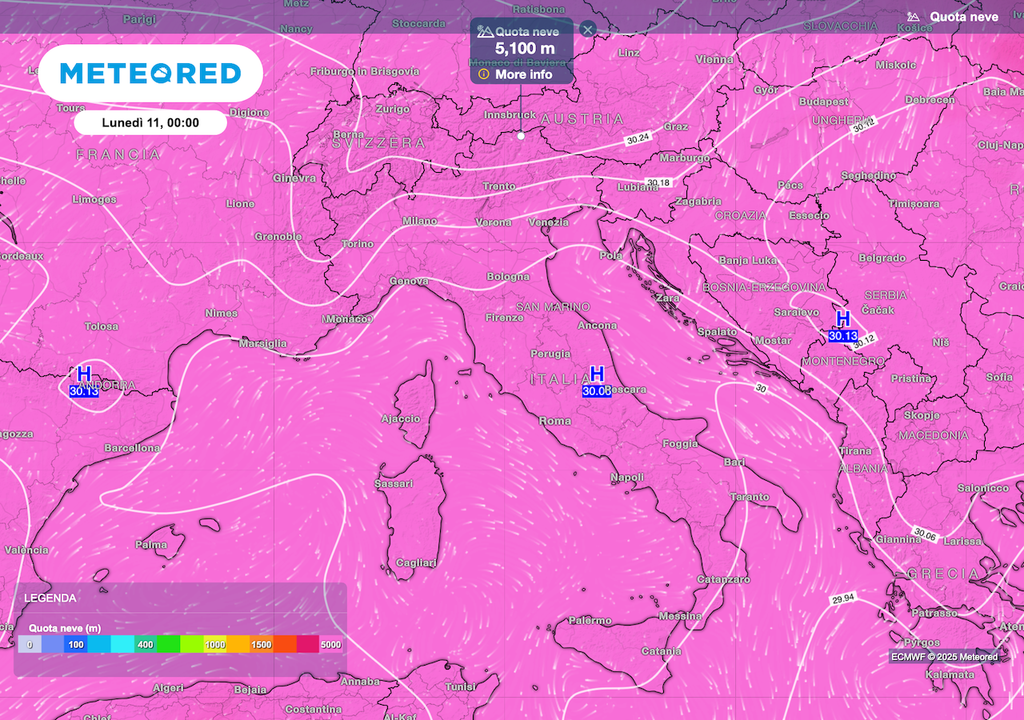Viewport: 1024px width, 720px height.
Task: Click the H high-pressure marker over Serbia
Action: (x=843, y=319)
